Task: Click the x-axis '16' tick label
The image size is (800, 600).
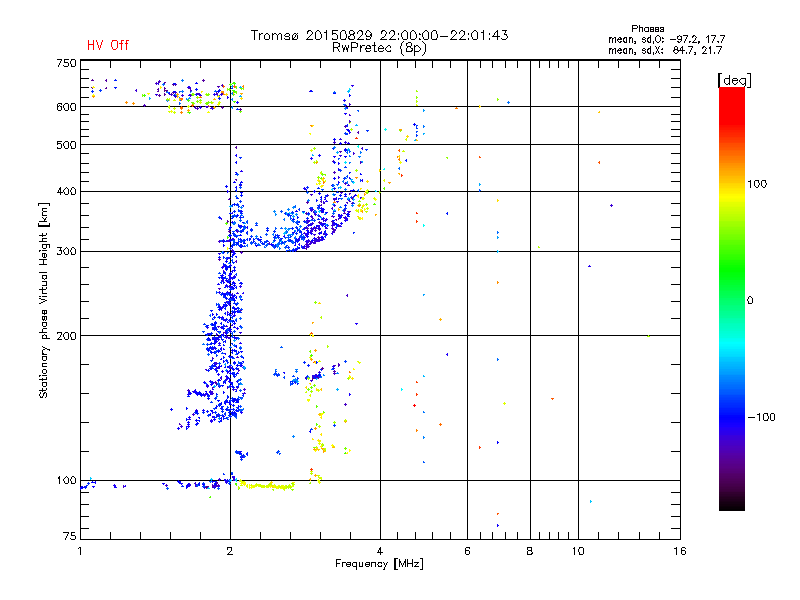Action: click(680, 551)
